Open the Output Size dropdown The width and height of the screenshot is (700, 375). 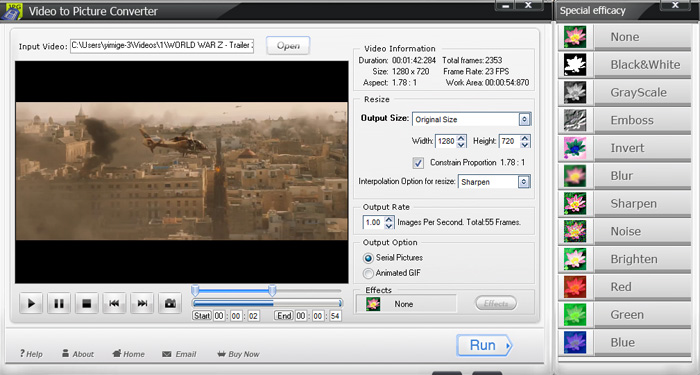pos(525,119)
